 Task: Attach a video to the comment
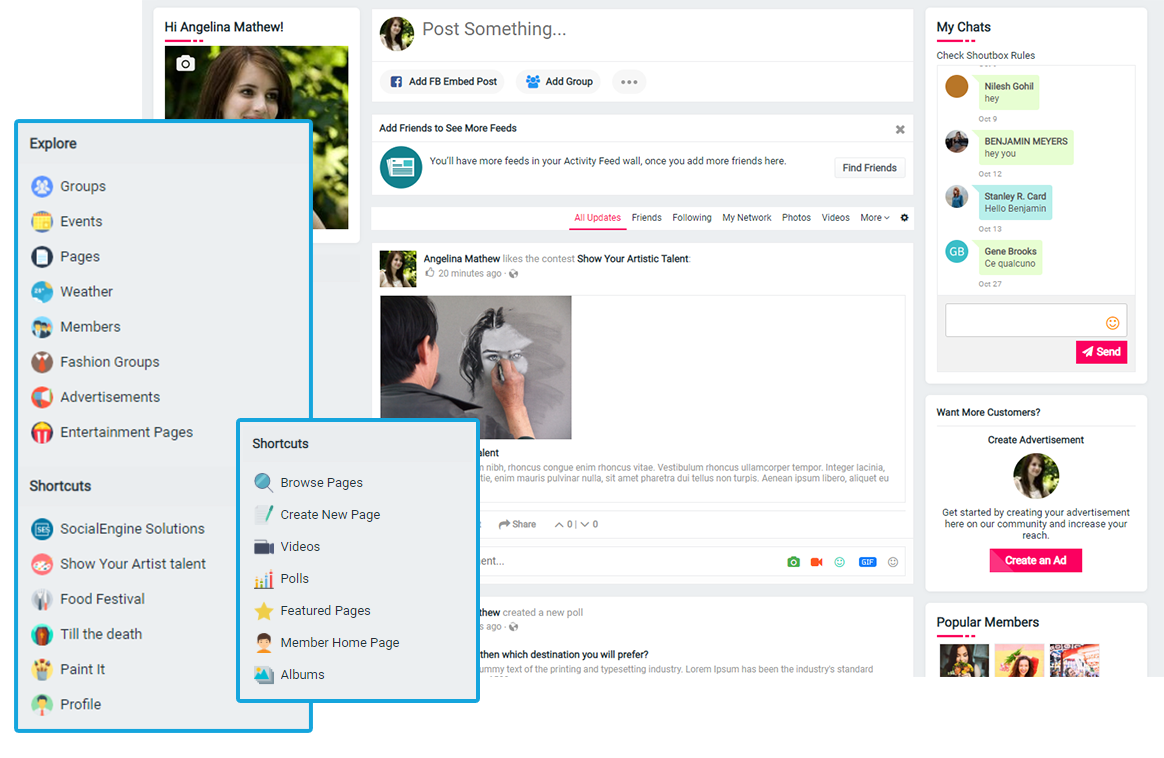point(816,562)
